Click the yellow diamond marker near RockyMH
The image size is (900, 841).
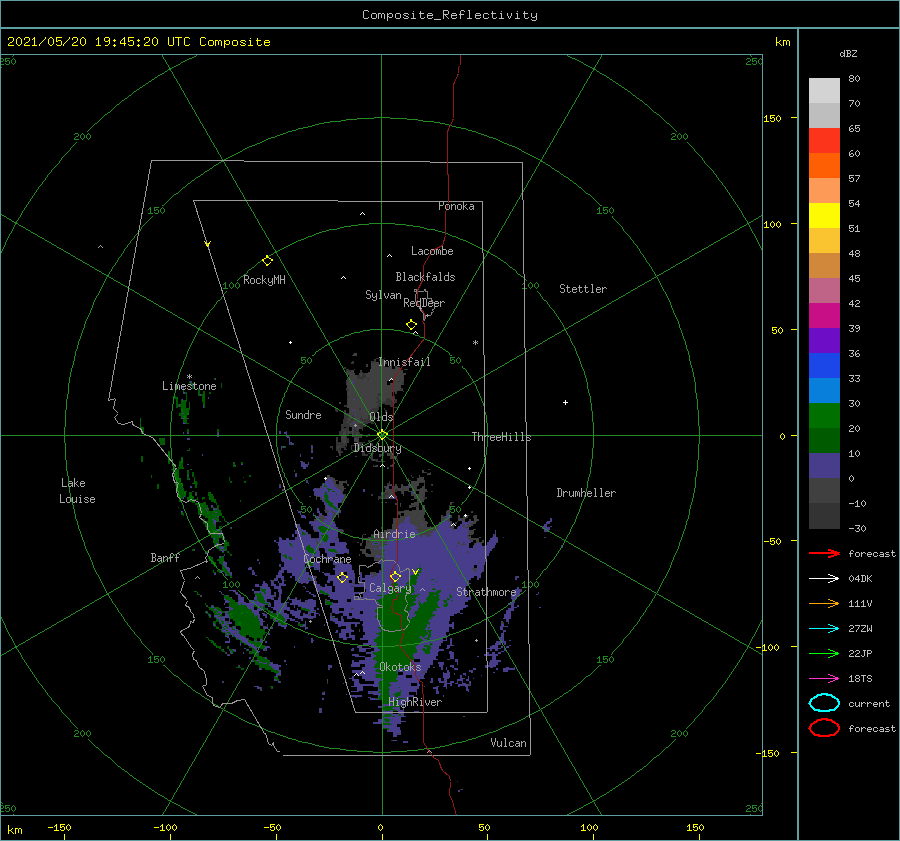(x=267, y=261)
